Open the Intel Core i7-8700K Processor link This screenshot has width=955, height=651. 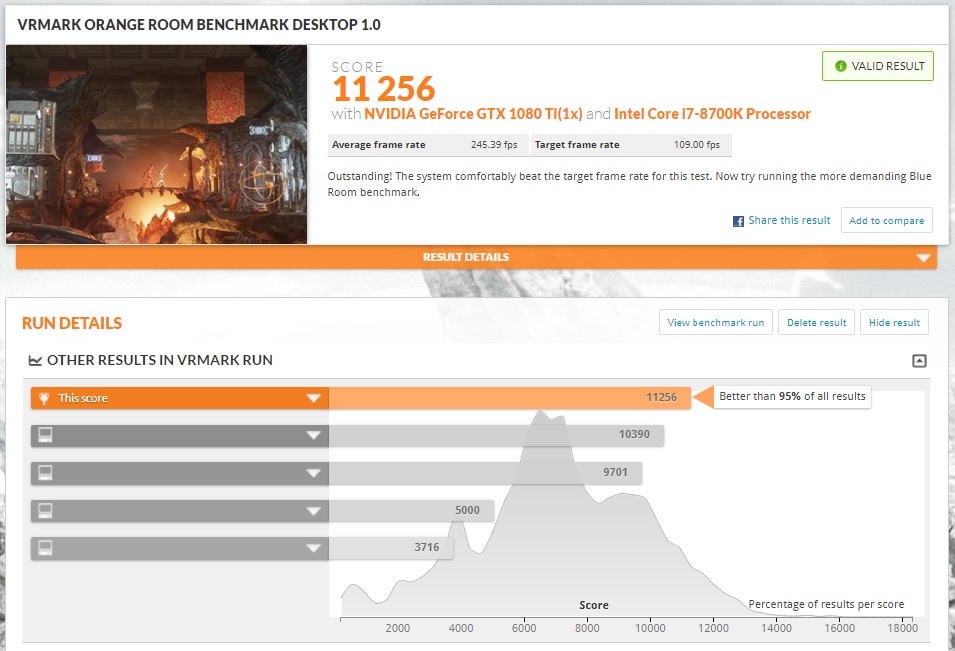click(x=712, y=114)
